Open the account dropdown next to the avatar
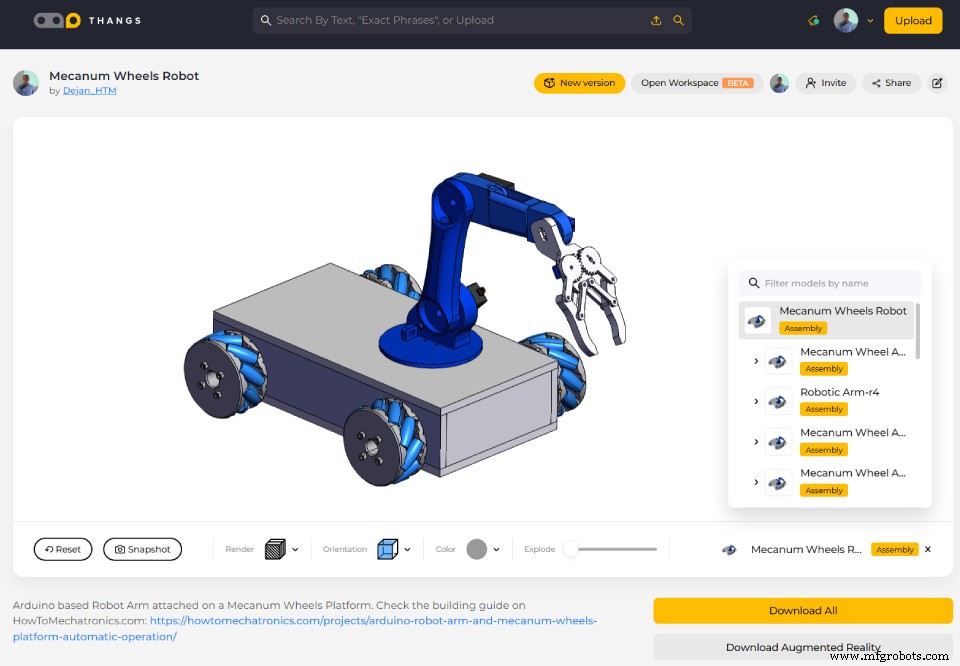This screenshot has height=666, width=960. coord(869,20)
